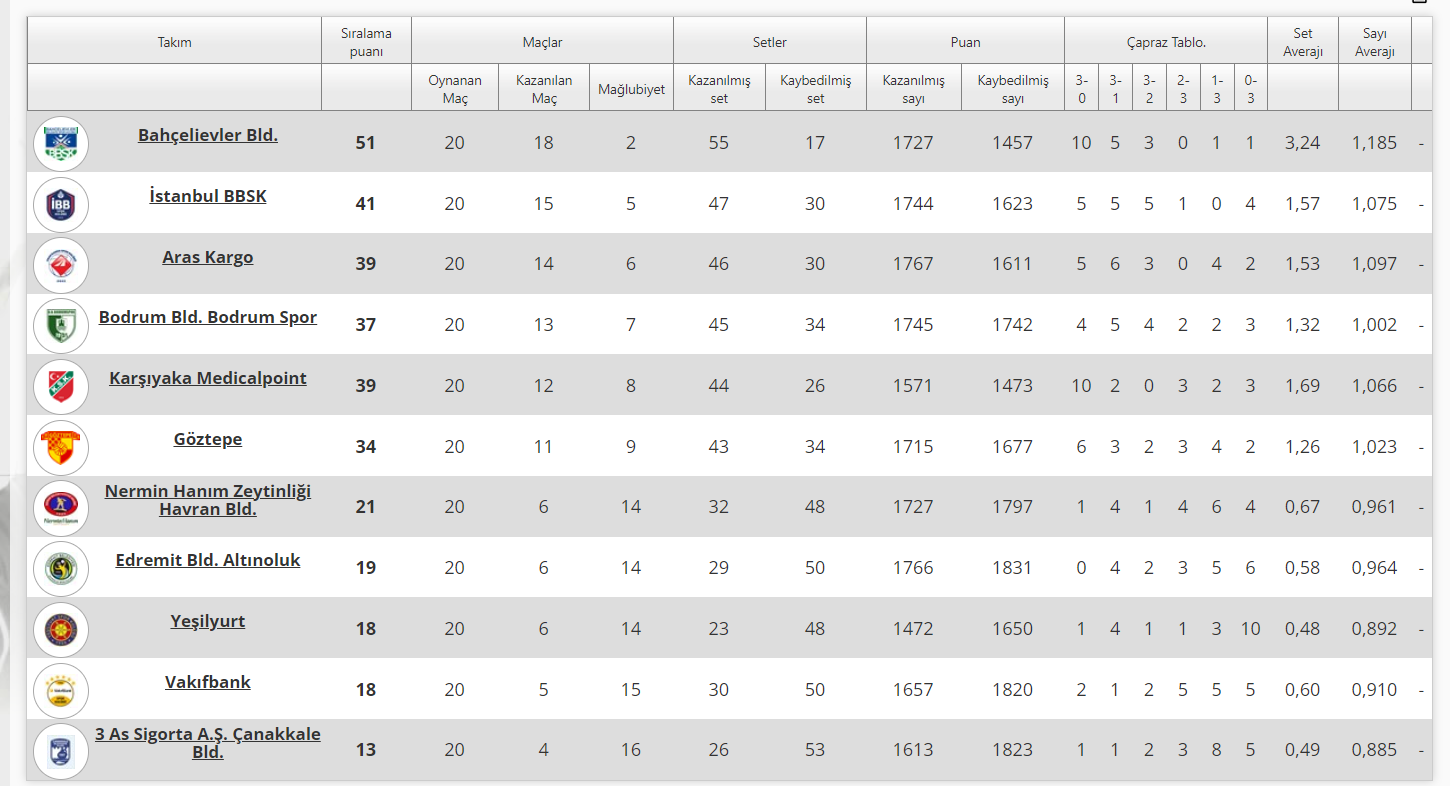Click ranking points 34 in Göztepe's row
The image size is (1450, 786).
coord(366,447)
